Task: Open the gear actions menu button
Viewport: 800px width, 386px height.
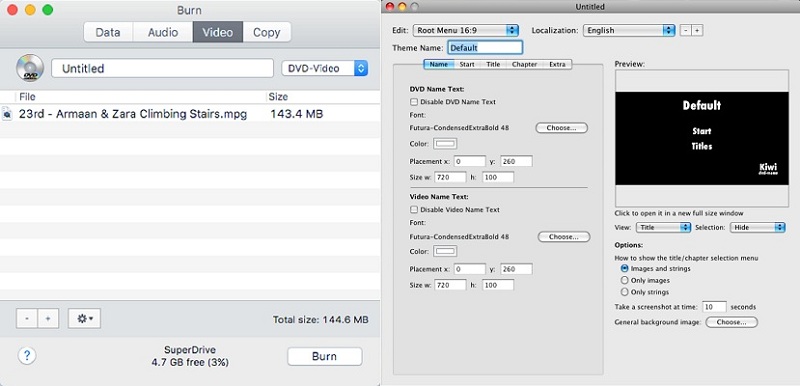Action: pos(84,318)
